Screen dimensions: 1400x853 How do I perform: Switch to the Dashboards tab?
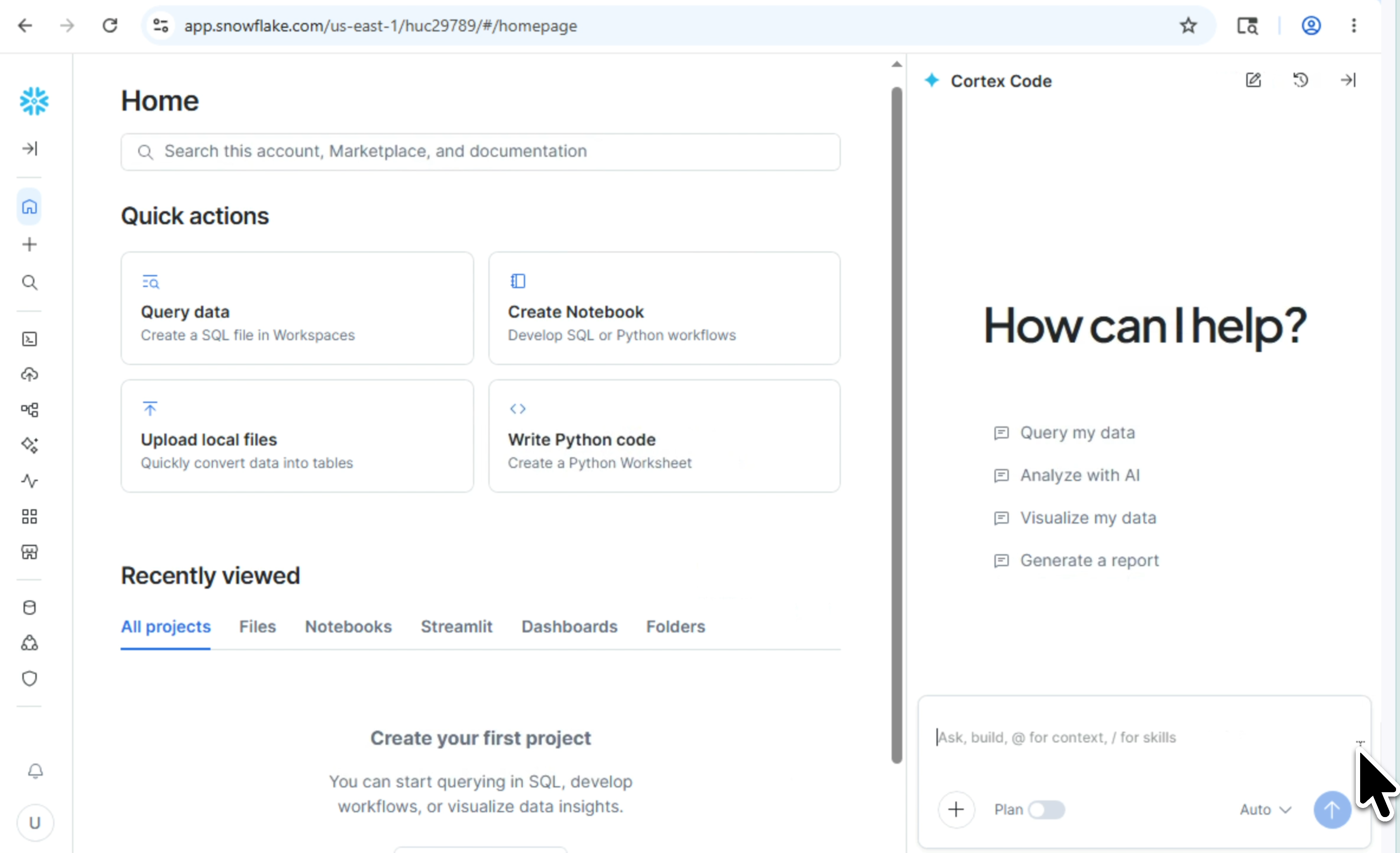tap(569, 627)
